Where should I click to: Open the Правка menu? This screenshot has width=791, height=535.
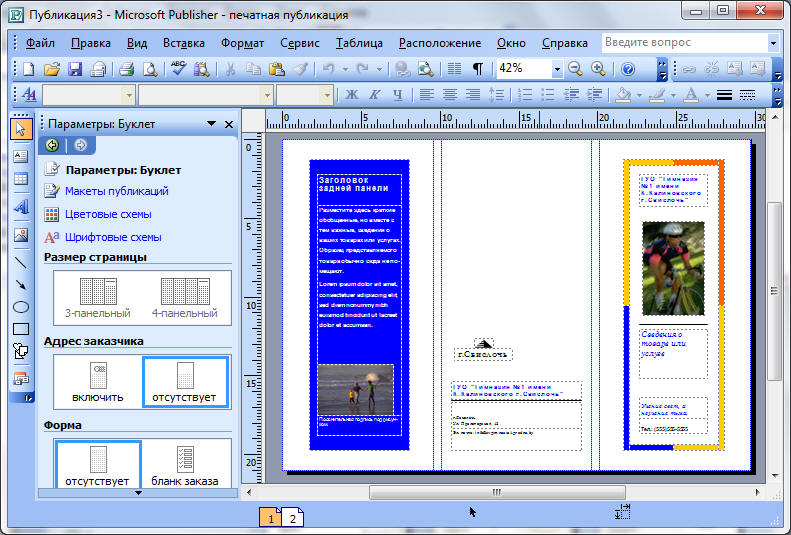point(91,43)
